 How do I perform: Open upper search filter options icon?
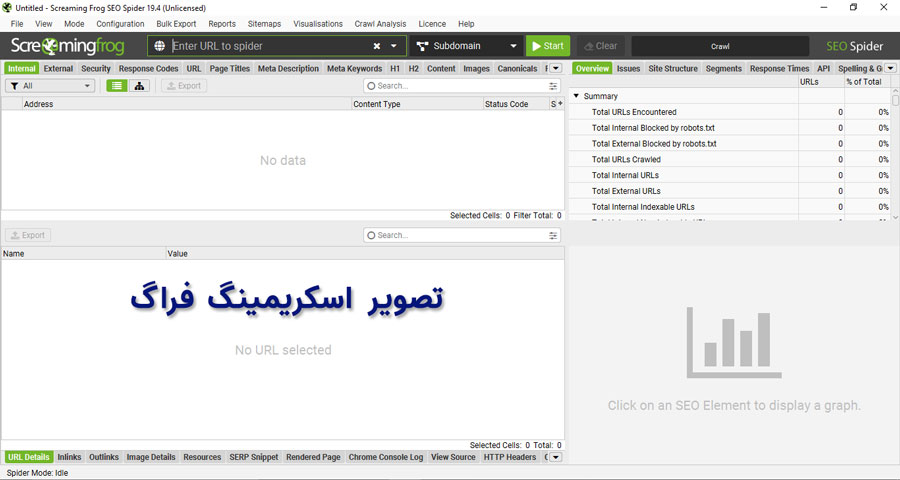(553, 86)
